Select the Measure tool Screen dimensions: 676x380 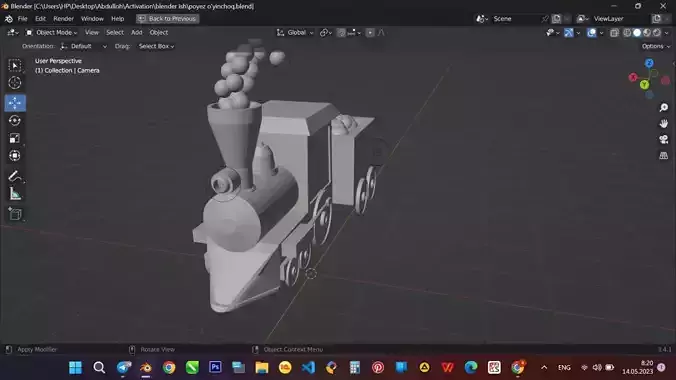click(15, 194)
